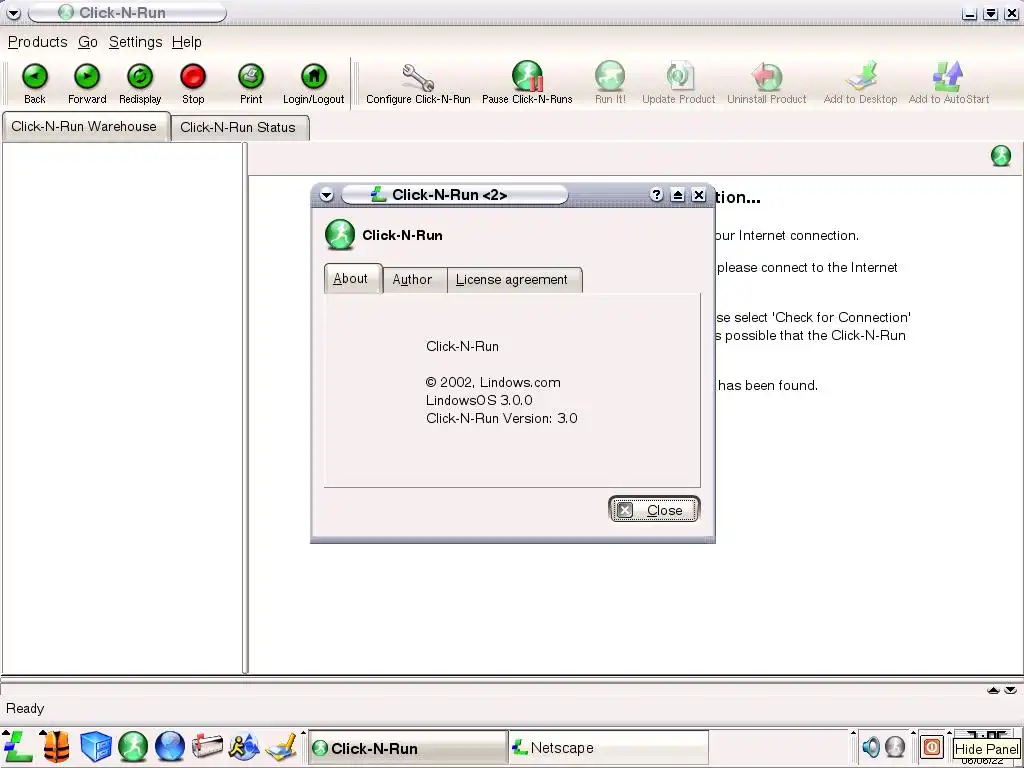The width and height of the screenshot is (1024, 768).
Task: Click the Hide Panel clock area
Action: (x=986, y=746)
